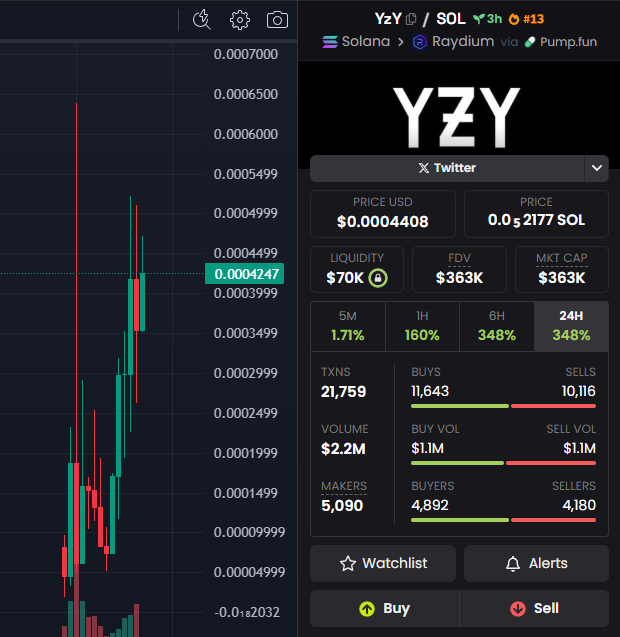The width and height of the screenshot is (620, 637).
Task: Click the current price label 0.0004247
Action: click(x=245, y=274)
